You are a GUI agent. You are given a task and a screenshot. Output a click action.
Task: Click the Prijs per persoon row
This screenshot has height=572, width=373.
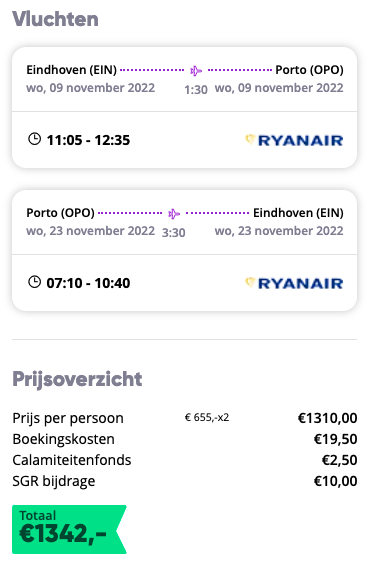point(185,418)
